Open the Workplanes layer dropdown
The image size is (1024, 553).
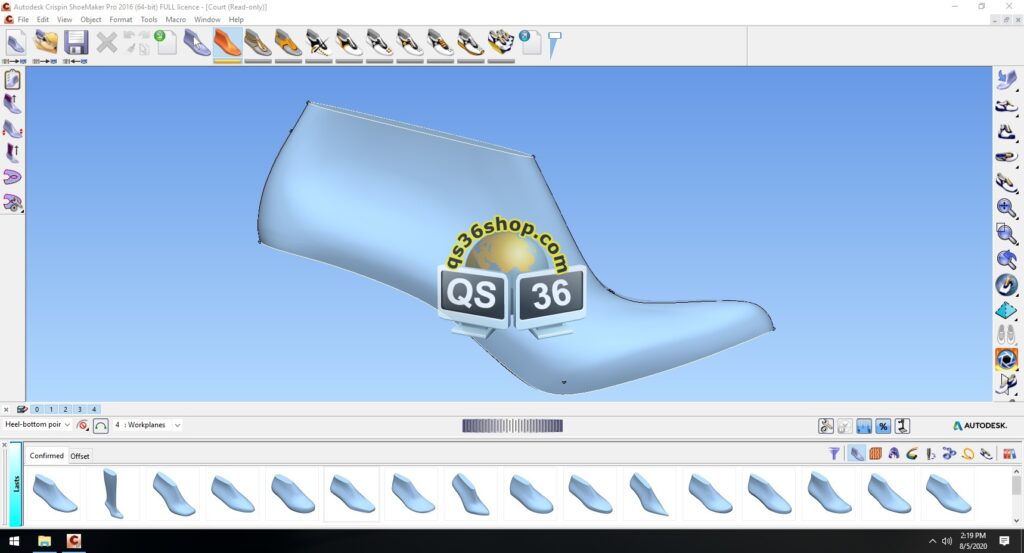pyautogui.click(x=147, y=425)
